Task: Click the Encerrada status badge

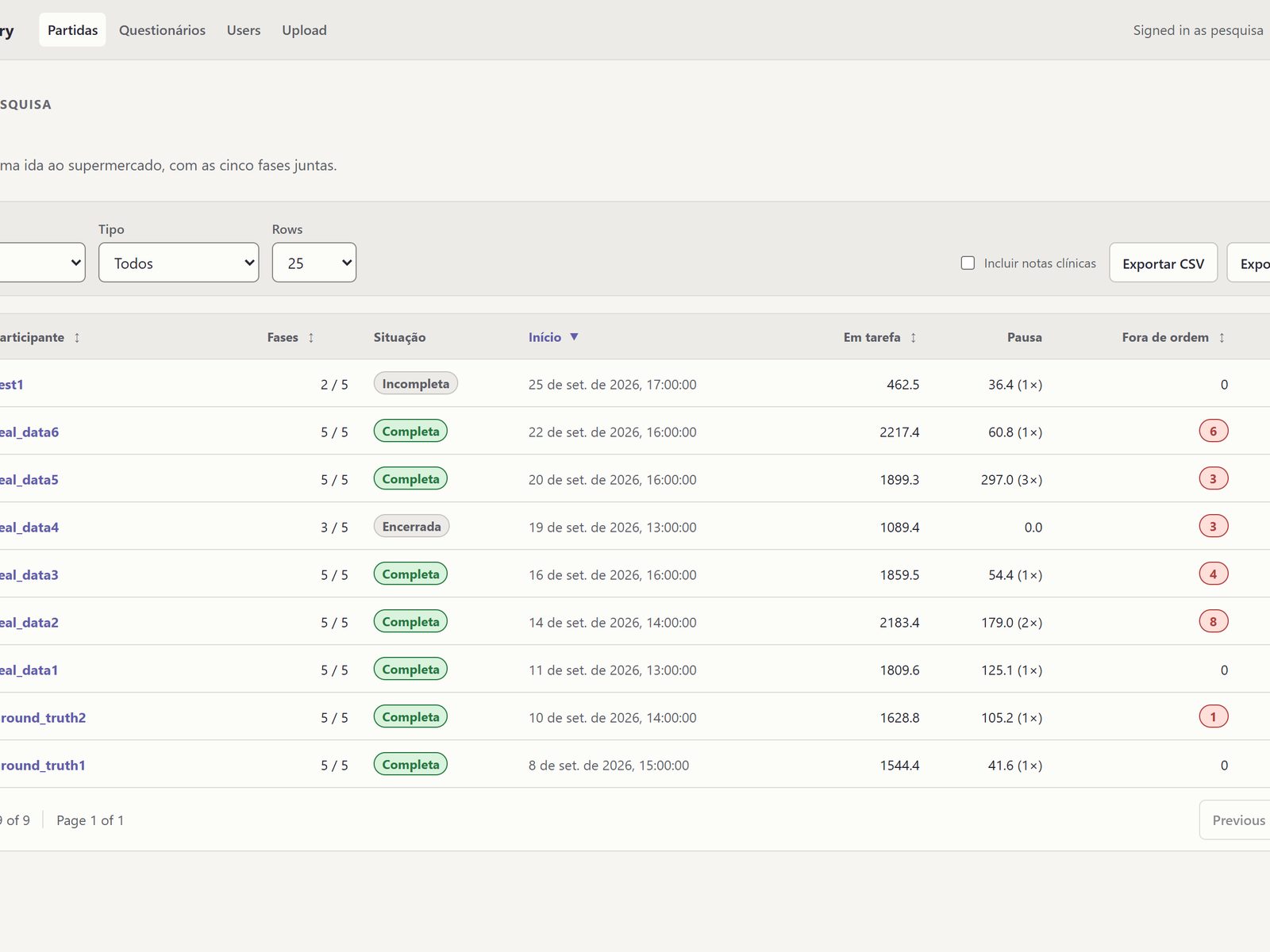Action: click(411, 526)
